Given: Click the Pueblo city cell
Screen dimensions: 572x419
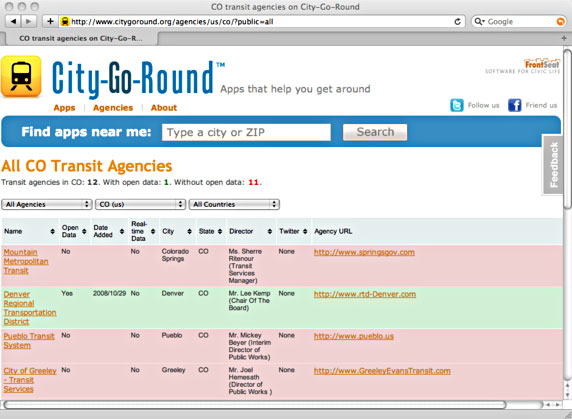Looking at the screenshot, I should [x=172, y=335].
